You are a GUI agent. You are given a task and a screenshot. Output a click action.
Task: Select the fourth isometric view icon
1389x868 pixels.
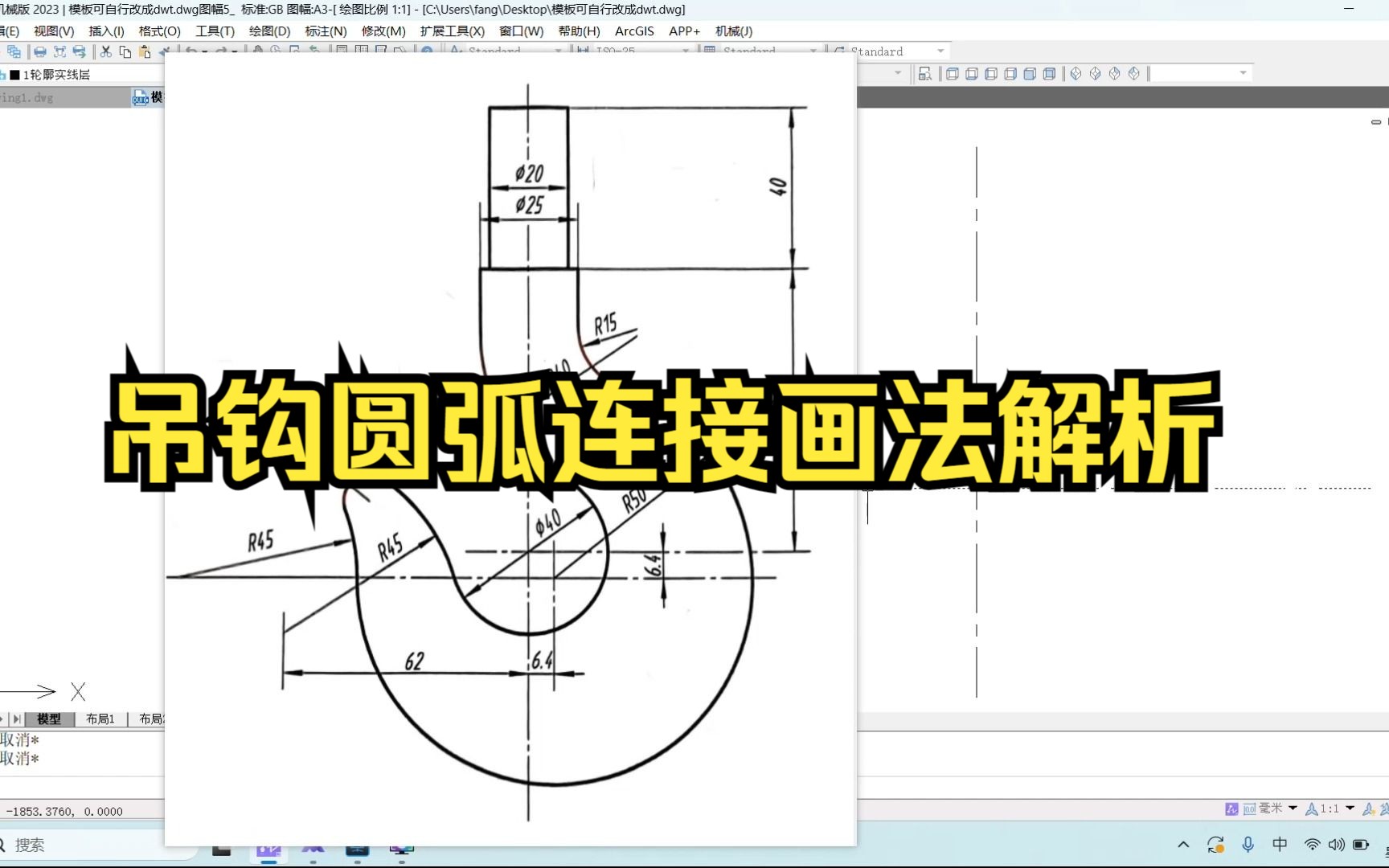[1134, 74]
